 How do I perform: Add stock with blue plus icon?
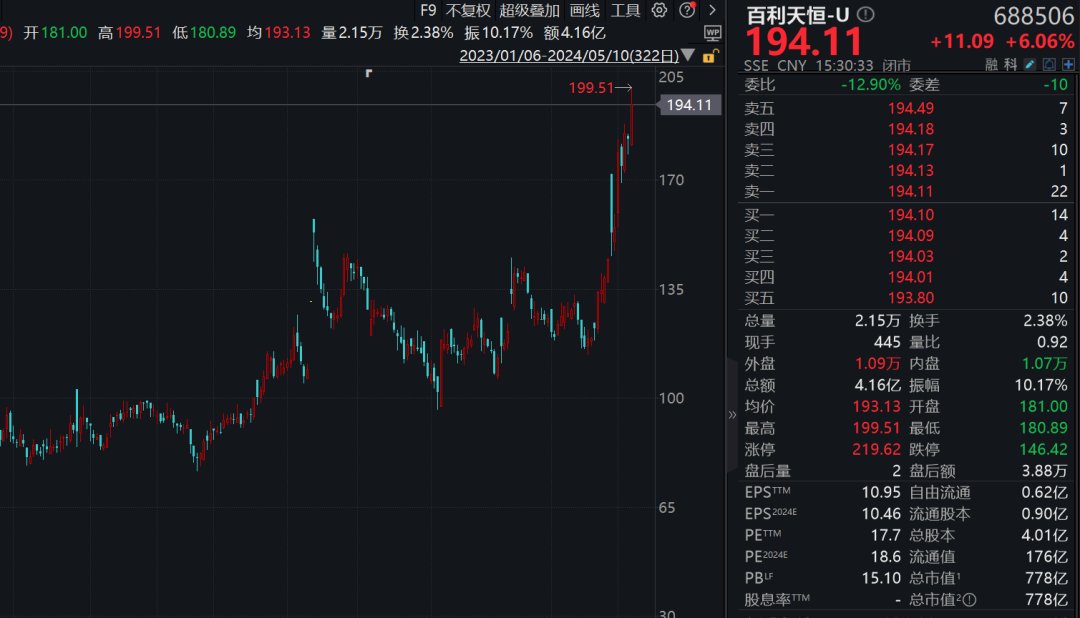(1068, 65)
